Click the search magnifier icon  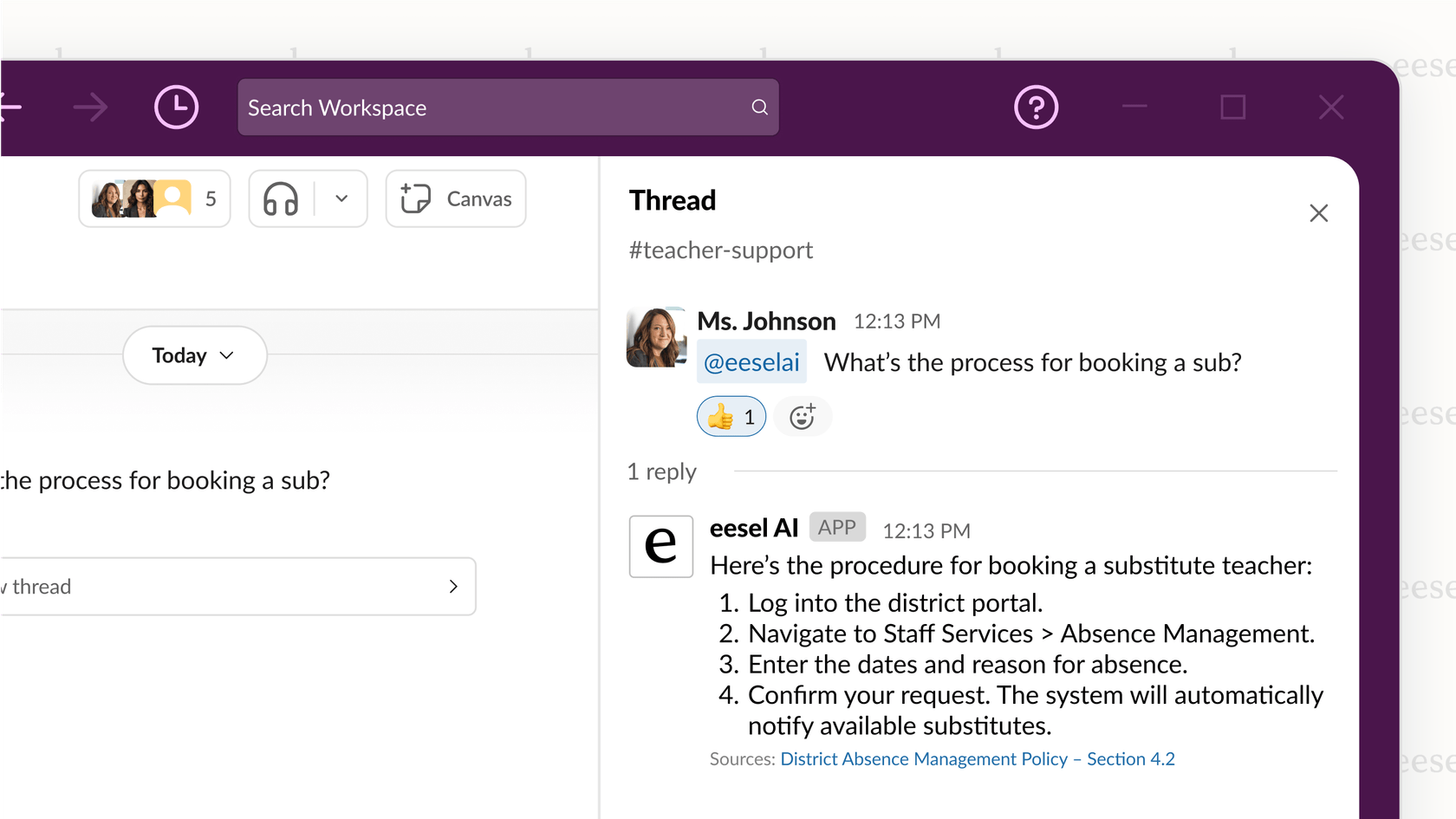758,107
